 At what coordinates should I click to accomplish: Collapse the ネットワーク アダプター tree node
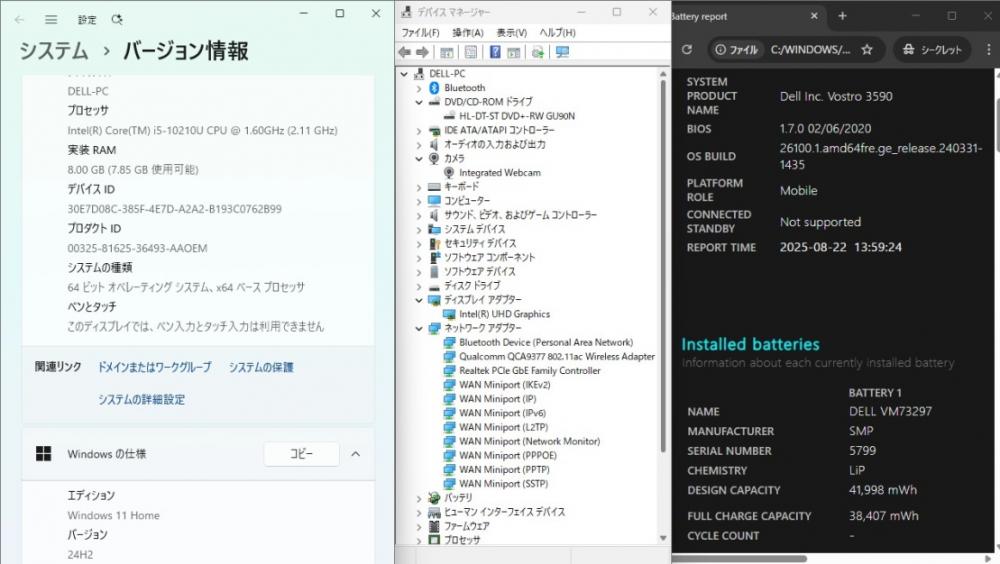point(419,329)
